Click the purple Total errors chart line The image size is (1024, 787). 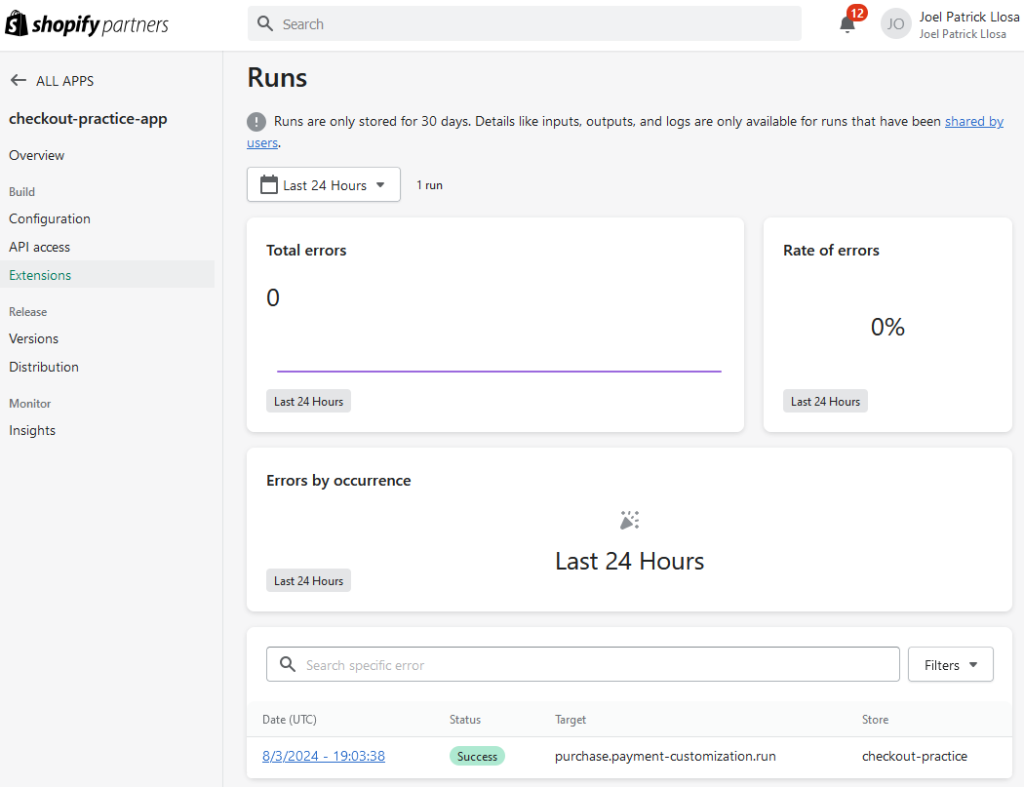tap(498, 371)
